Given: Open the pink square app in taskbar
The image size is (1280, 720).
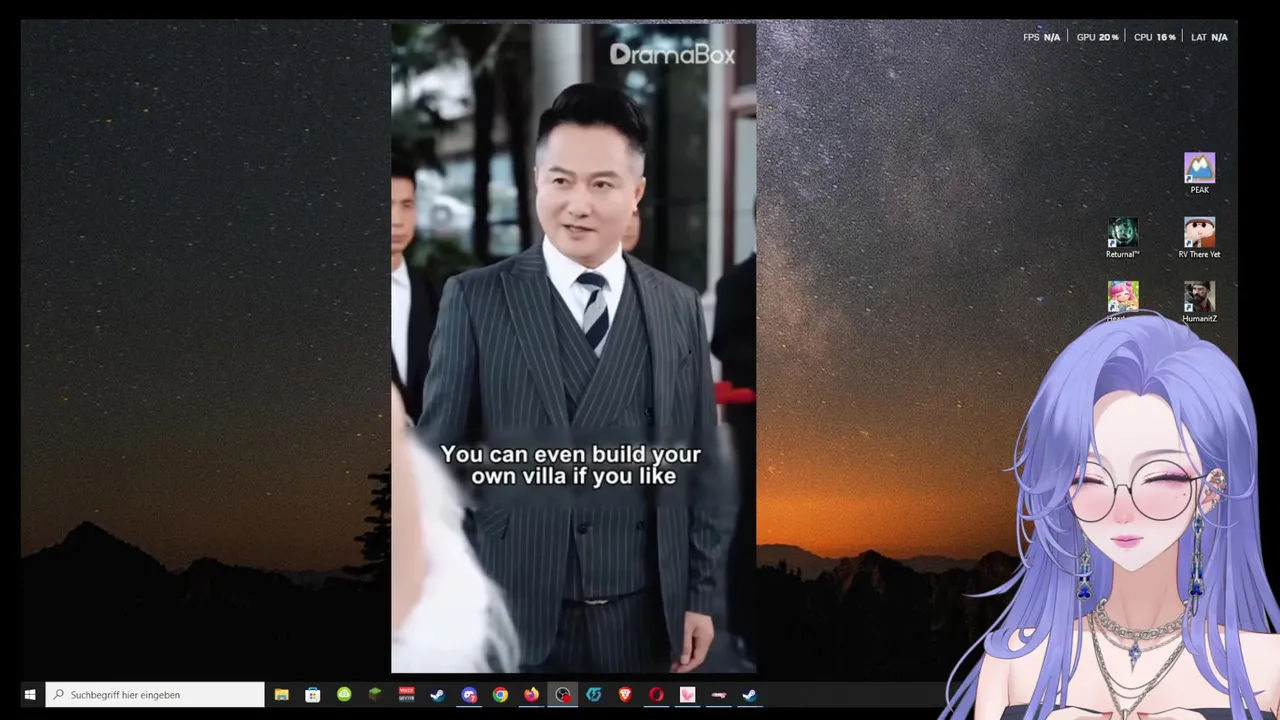Looking at the screenshot, I should point(687,695).
